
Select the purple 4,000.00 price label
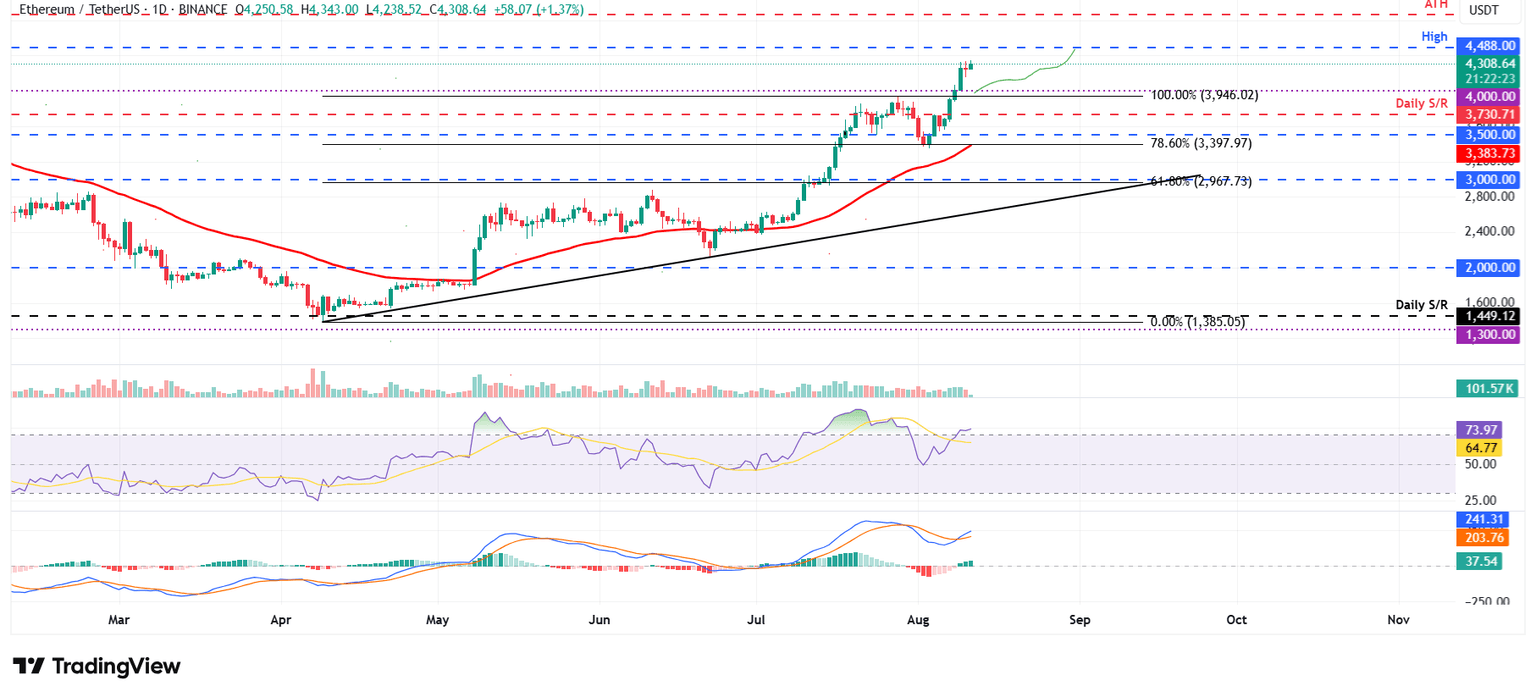coord(1490,96)
